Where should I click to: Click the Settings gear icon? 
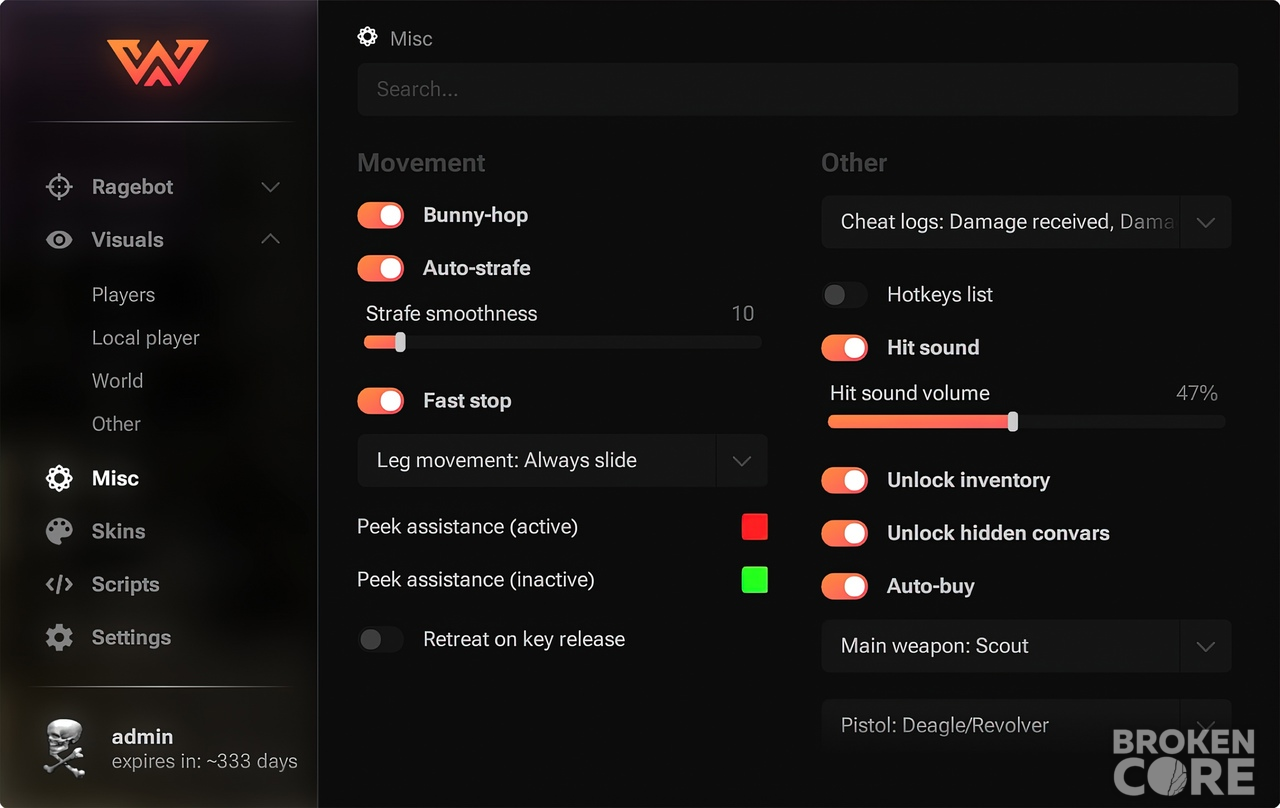coord(59,637)
